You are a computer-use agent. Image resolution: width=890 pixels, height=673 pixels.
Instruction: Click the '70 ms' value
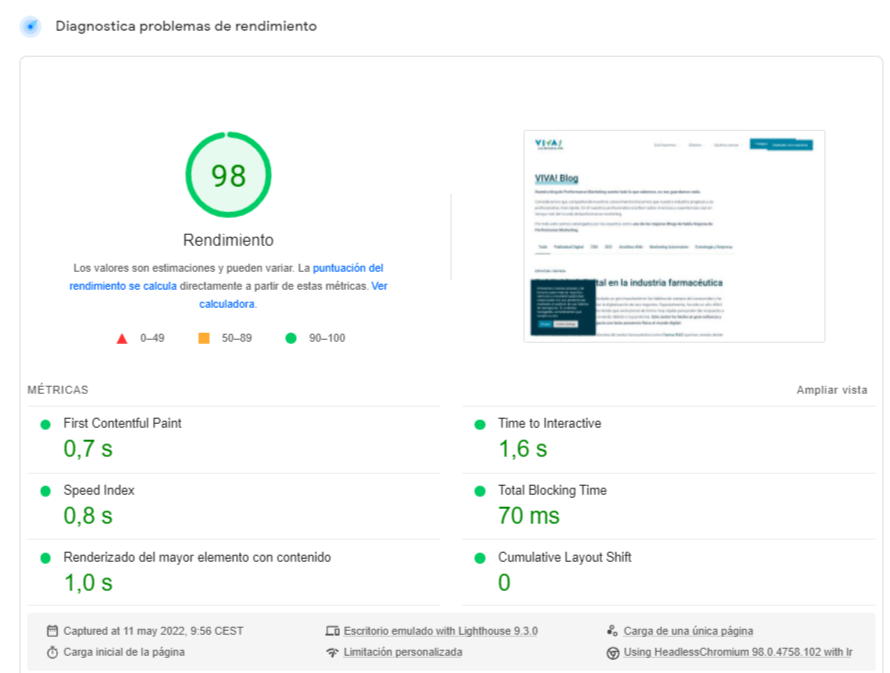coord(529,516)
